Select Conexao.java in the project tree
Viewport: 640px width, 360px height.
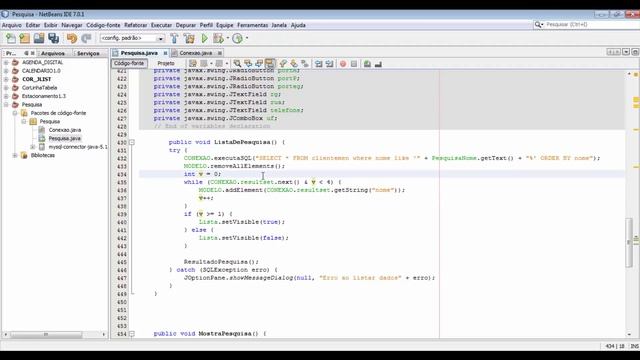tap(64, 130)
